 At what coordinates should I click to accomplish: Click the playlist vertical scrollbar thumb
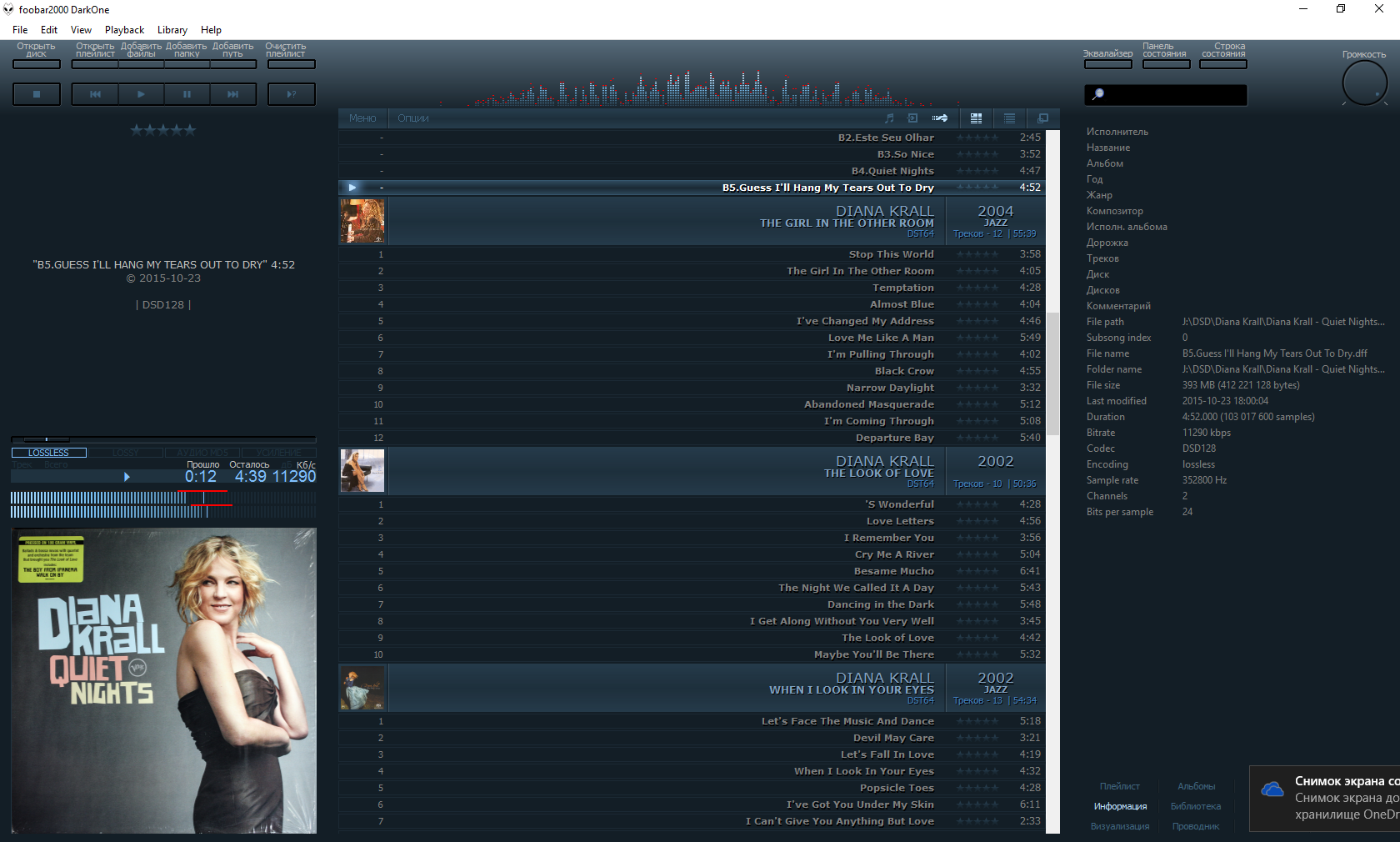(x=1052, y=373)
